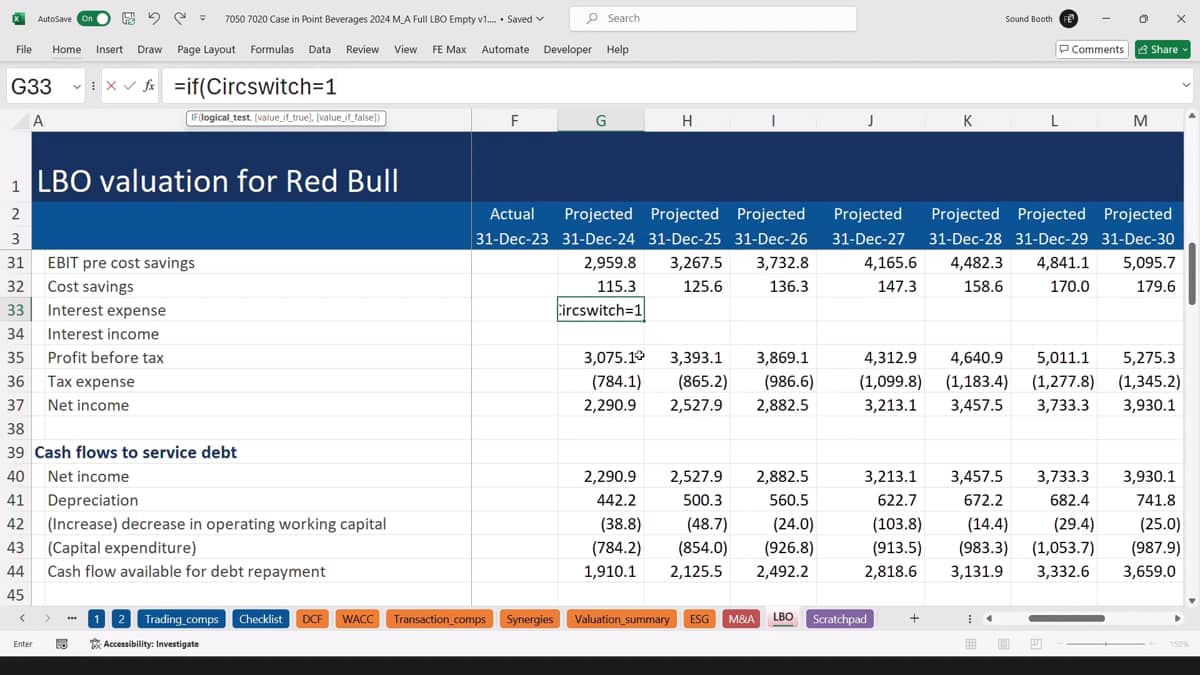Open Customize Quick Access Toolbar dropdown
Image resolution: width=1200 pixels, height=675 pixels.
[x=203, y=18]
